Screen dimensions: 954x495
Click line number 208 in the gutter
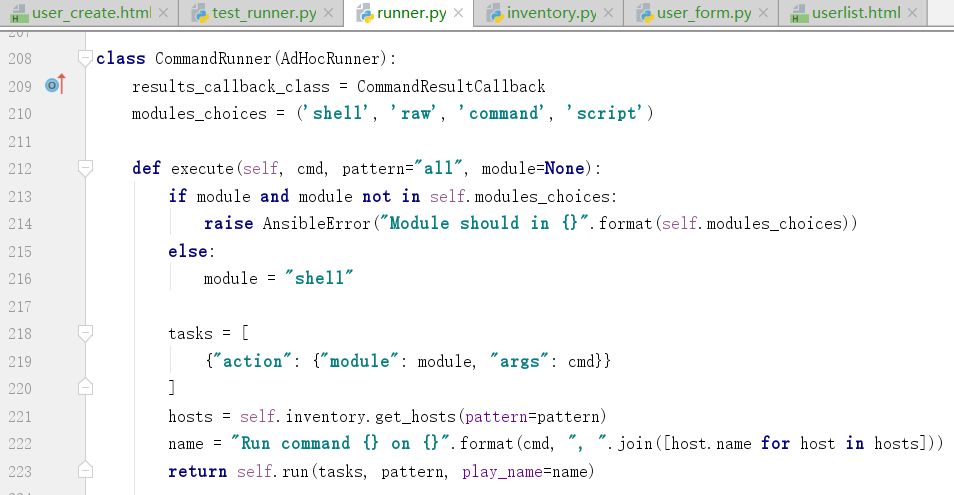20,58
